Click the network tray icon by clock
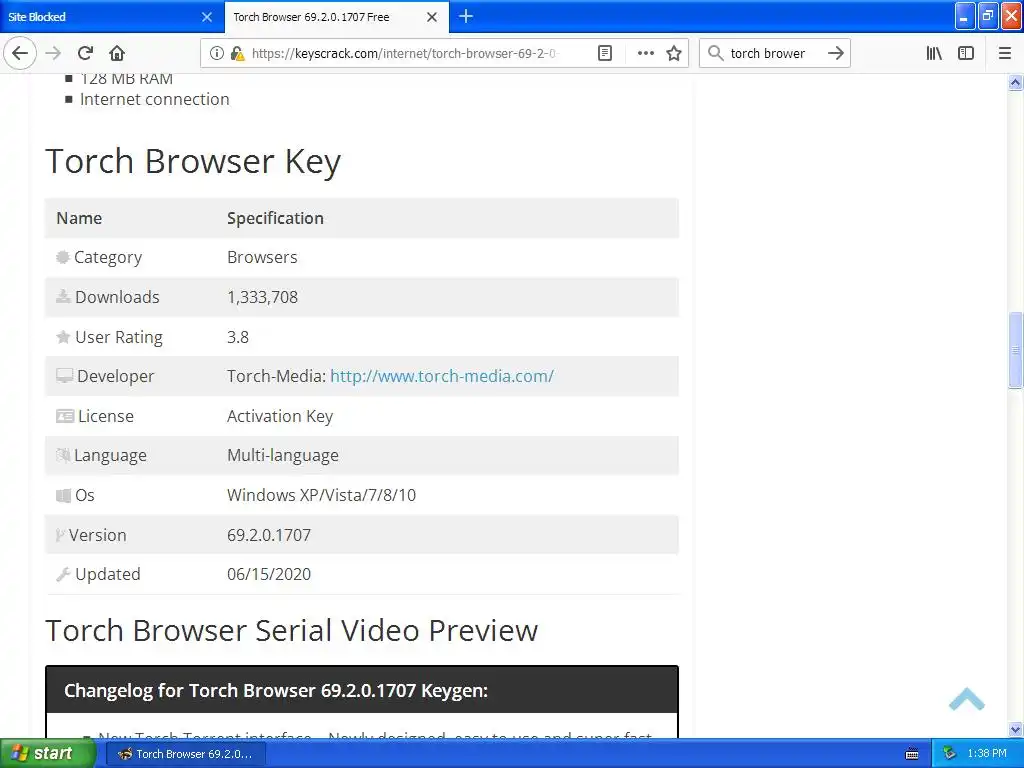Image resolution: width=1024 pixels, height=768 pixels. click(x=949, y=754)
